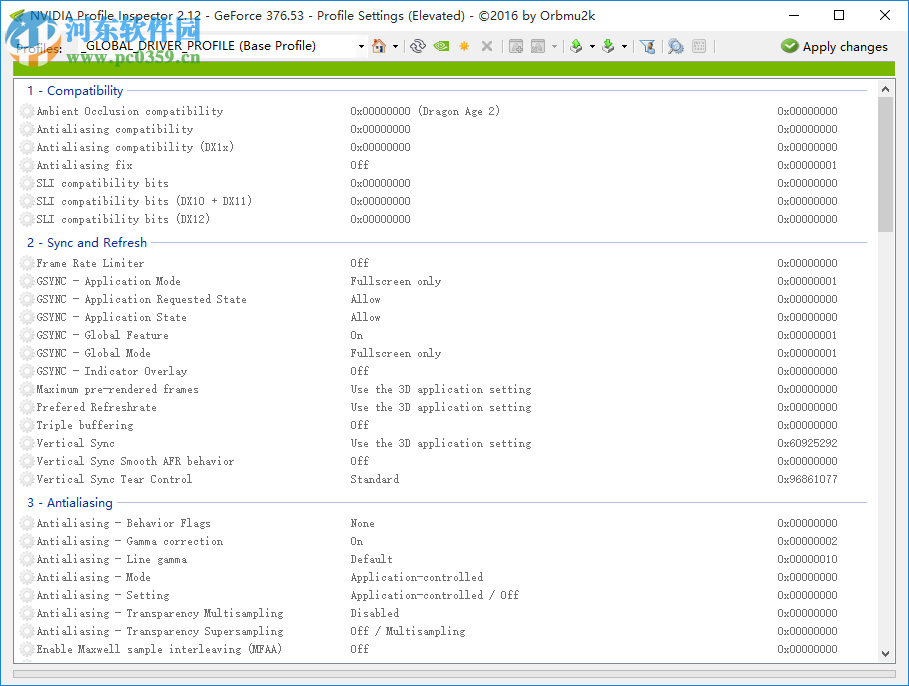This screenshot has height=686, width=909.
Task: Click 'Application-controlled / Off' Antialiasing Setting value
Action: coord(435,595)
